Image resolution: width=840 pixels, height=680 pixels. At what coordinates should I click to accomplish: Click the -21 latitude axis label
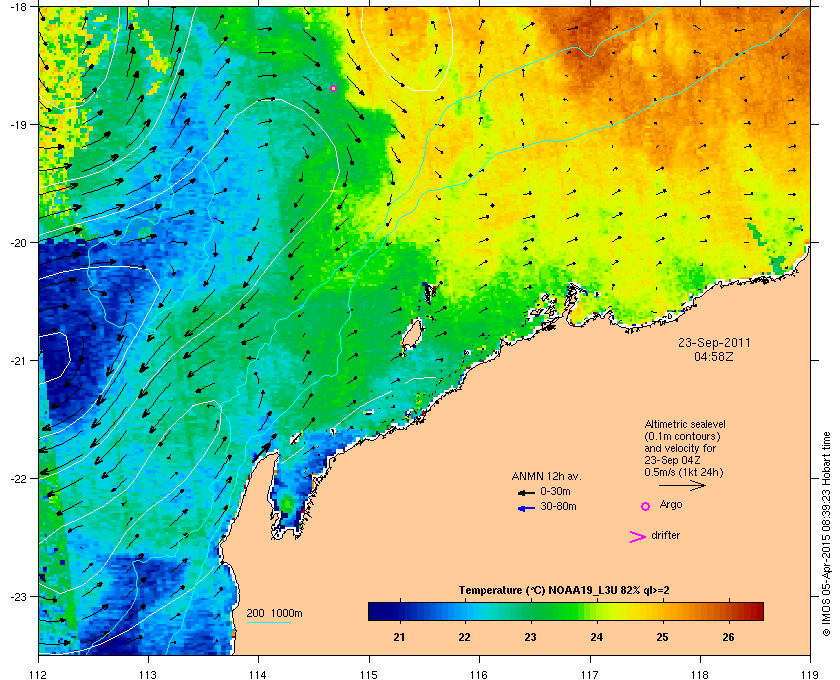(18, 361)
